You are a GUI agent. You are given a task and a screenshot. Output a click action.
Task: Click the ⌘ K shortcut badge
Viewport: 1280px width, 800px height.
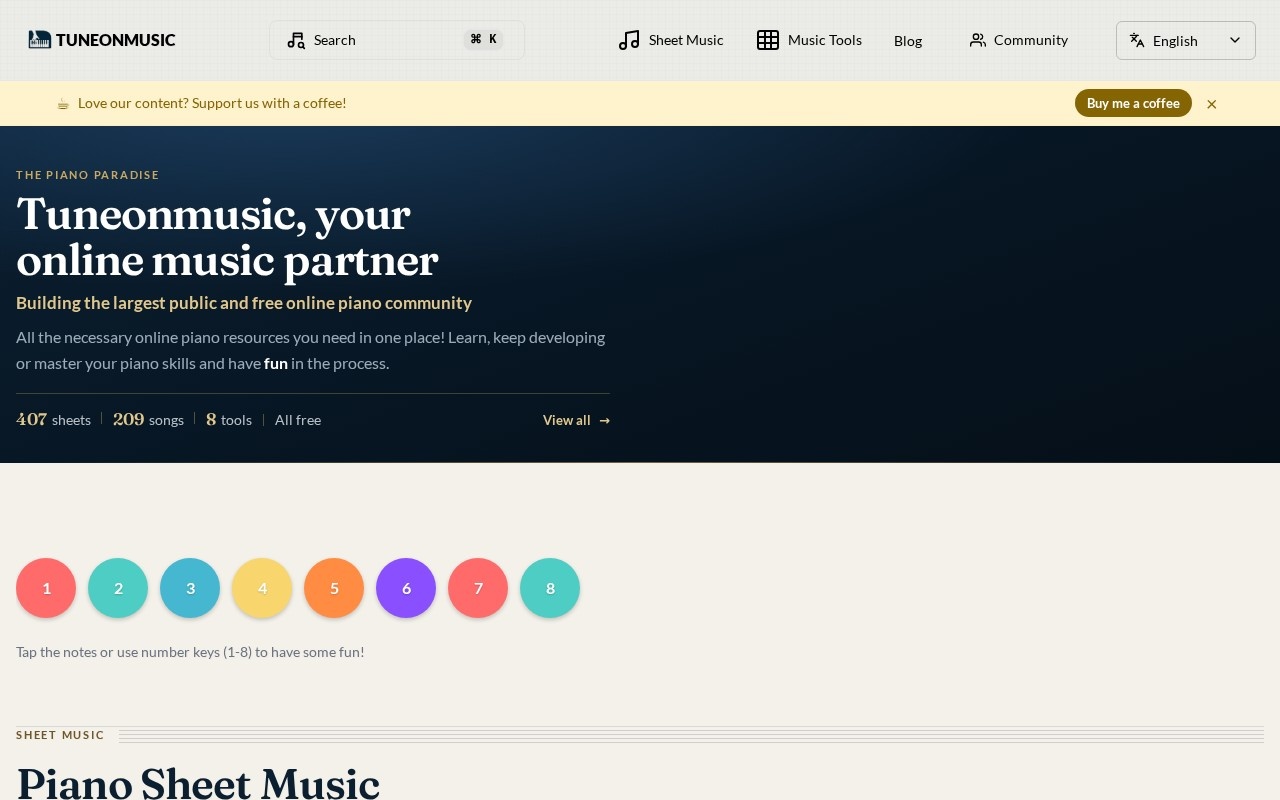coord(484,39)
